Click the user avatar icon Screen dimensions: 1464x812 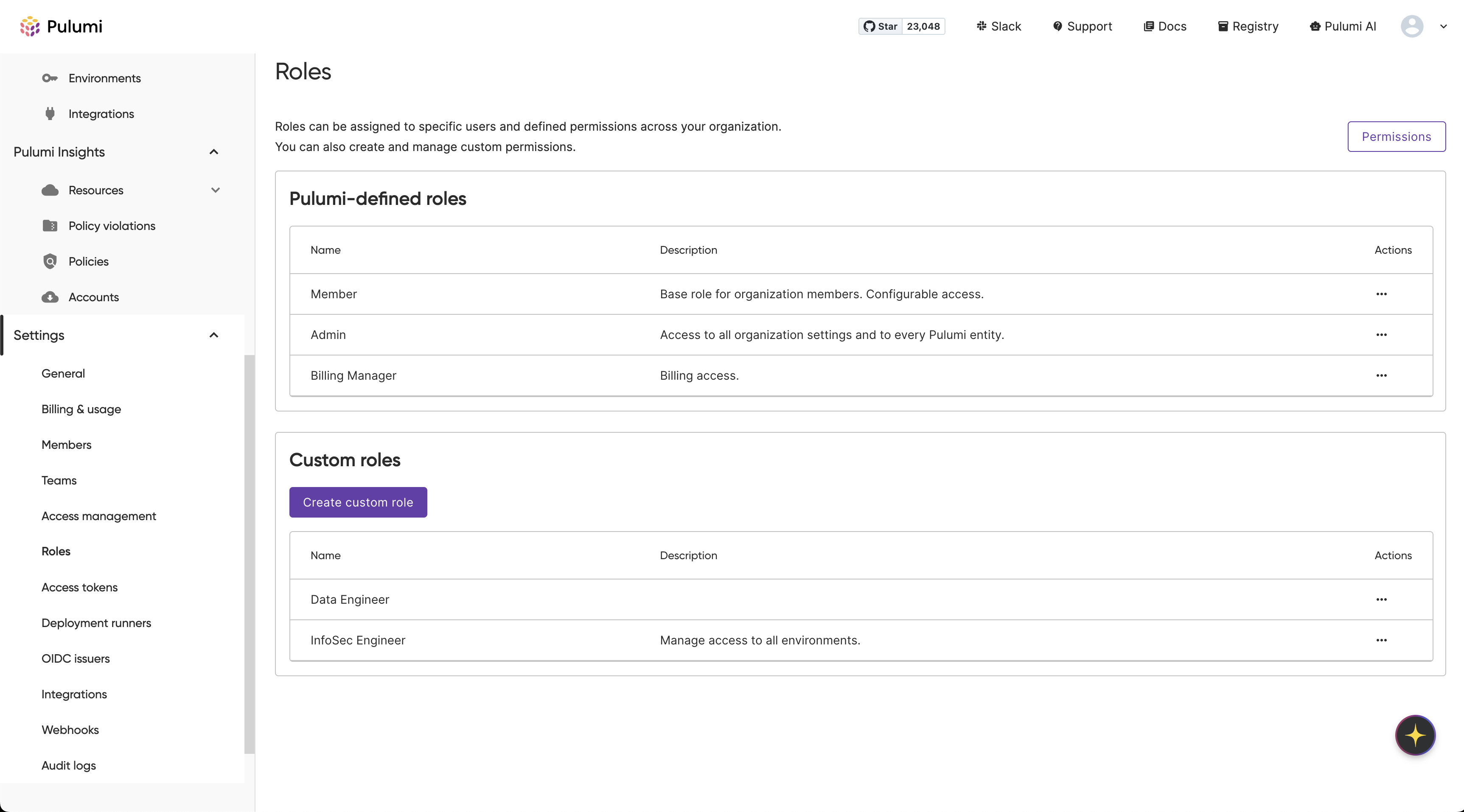click(1412, 26)
